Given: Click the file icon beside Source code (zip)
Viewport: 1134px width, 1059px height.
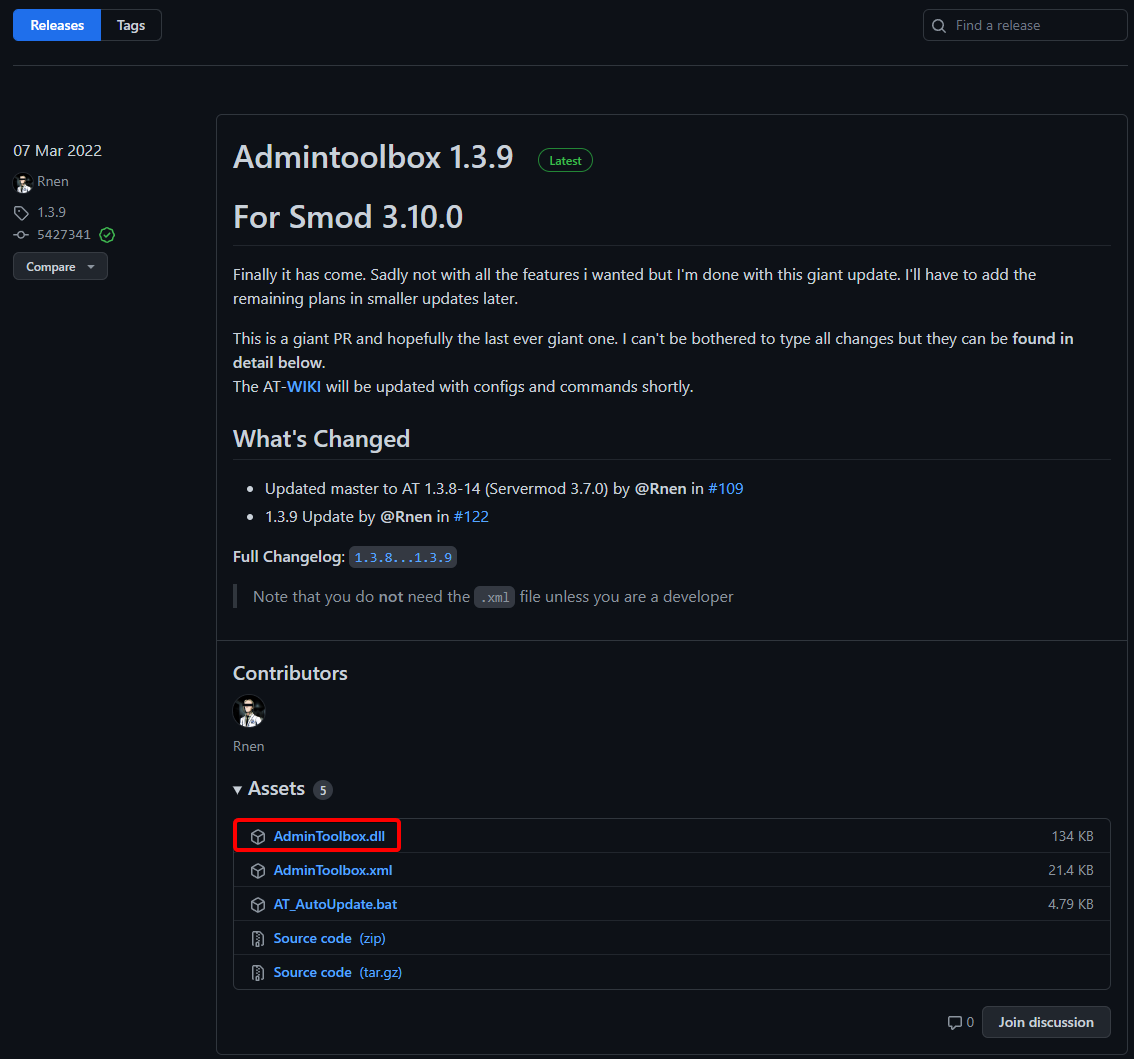Looking at the screenshot, I should 259,938.
